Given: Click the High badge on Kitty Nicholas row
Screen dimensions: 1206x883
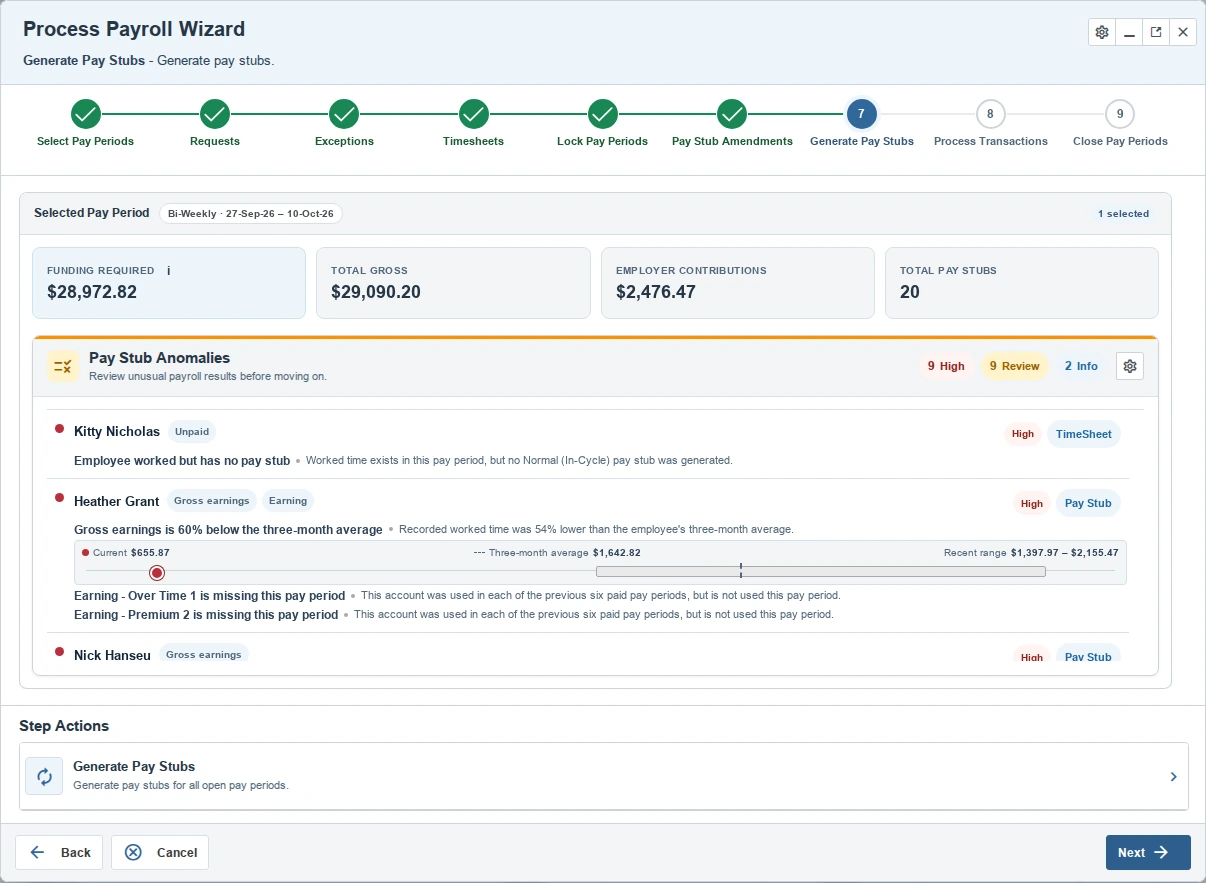Looking at the screenshot, I should coord(1023,434).
